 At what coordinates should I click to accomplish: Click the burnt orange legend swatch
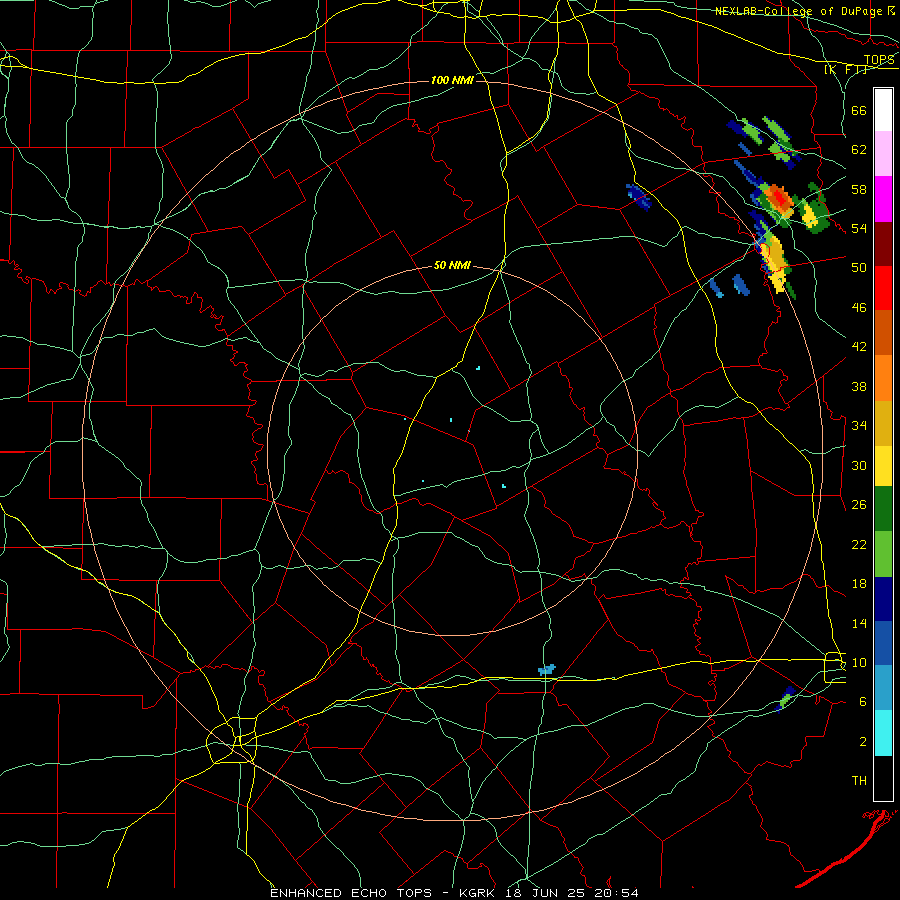click(x=883, y=333)
